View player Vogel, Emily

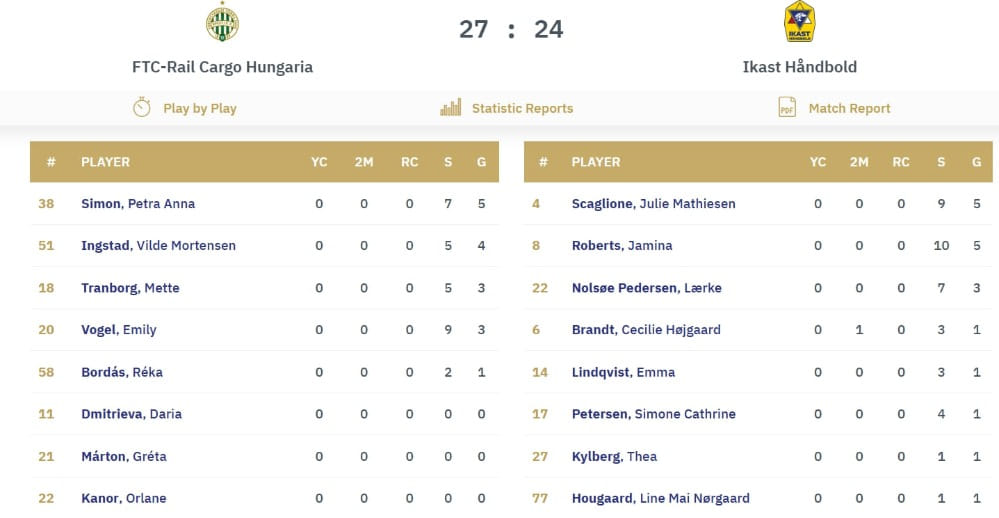[x=119, y=330]
